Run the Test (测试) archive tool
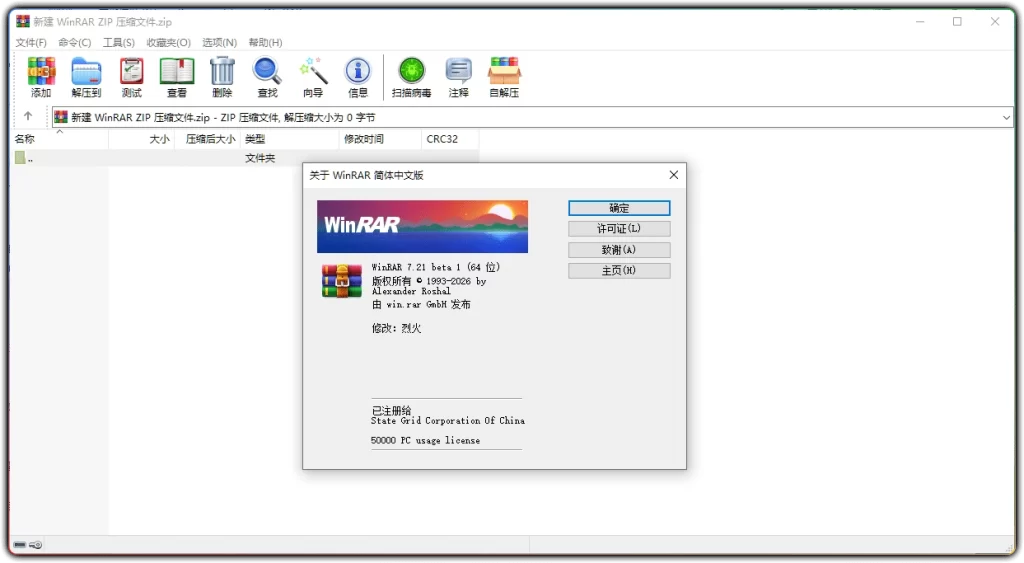The width and height of the screenshot is (1024, 563). click(x=131, y=77)
